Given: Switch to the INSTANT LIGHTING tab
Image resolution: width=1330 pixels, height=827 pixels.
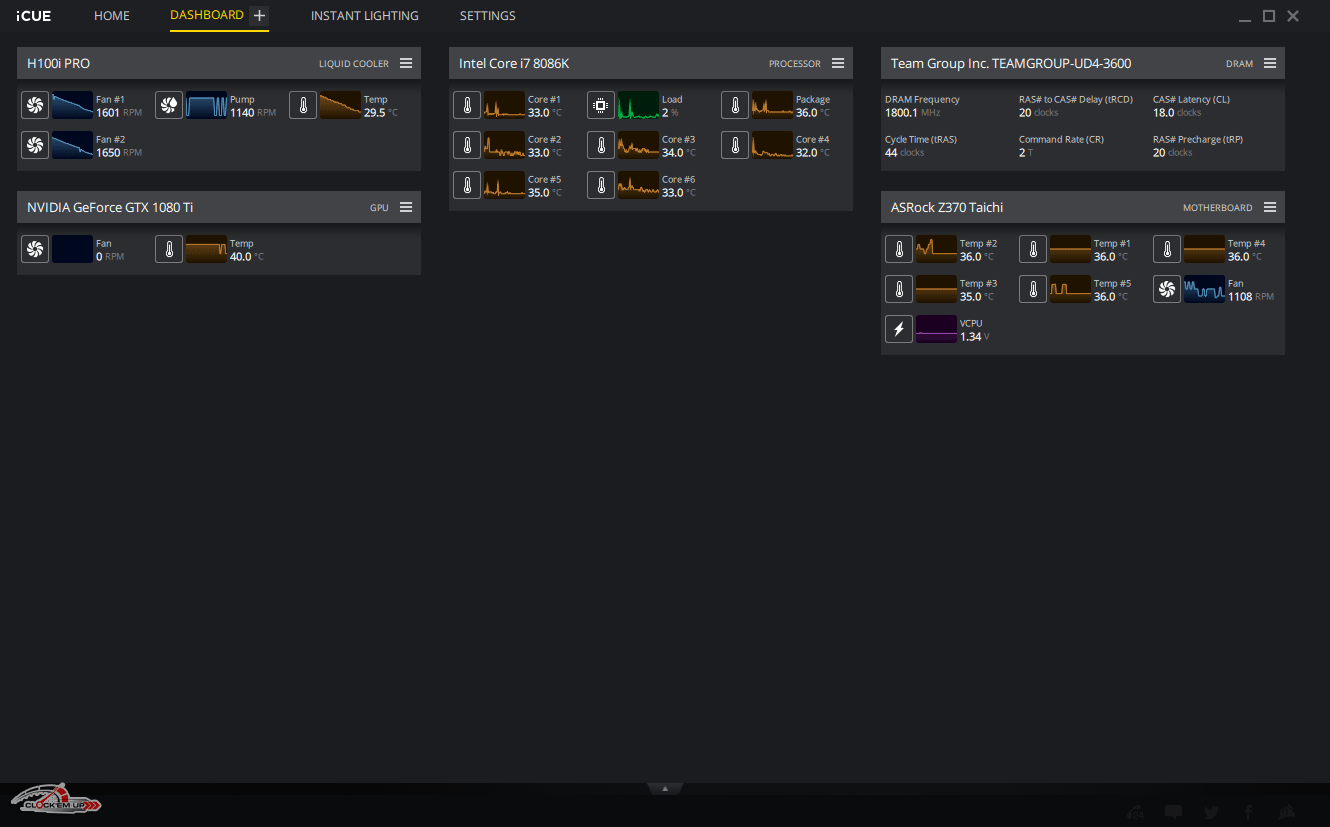Looking at the screenshot, I should (365, 16).
